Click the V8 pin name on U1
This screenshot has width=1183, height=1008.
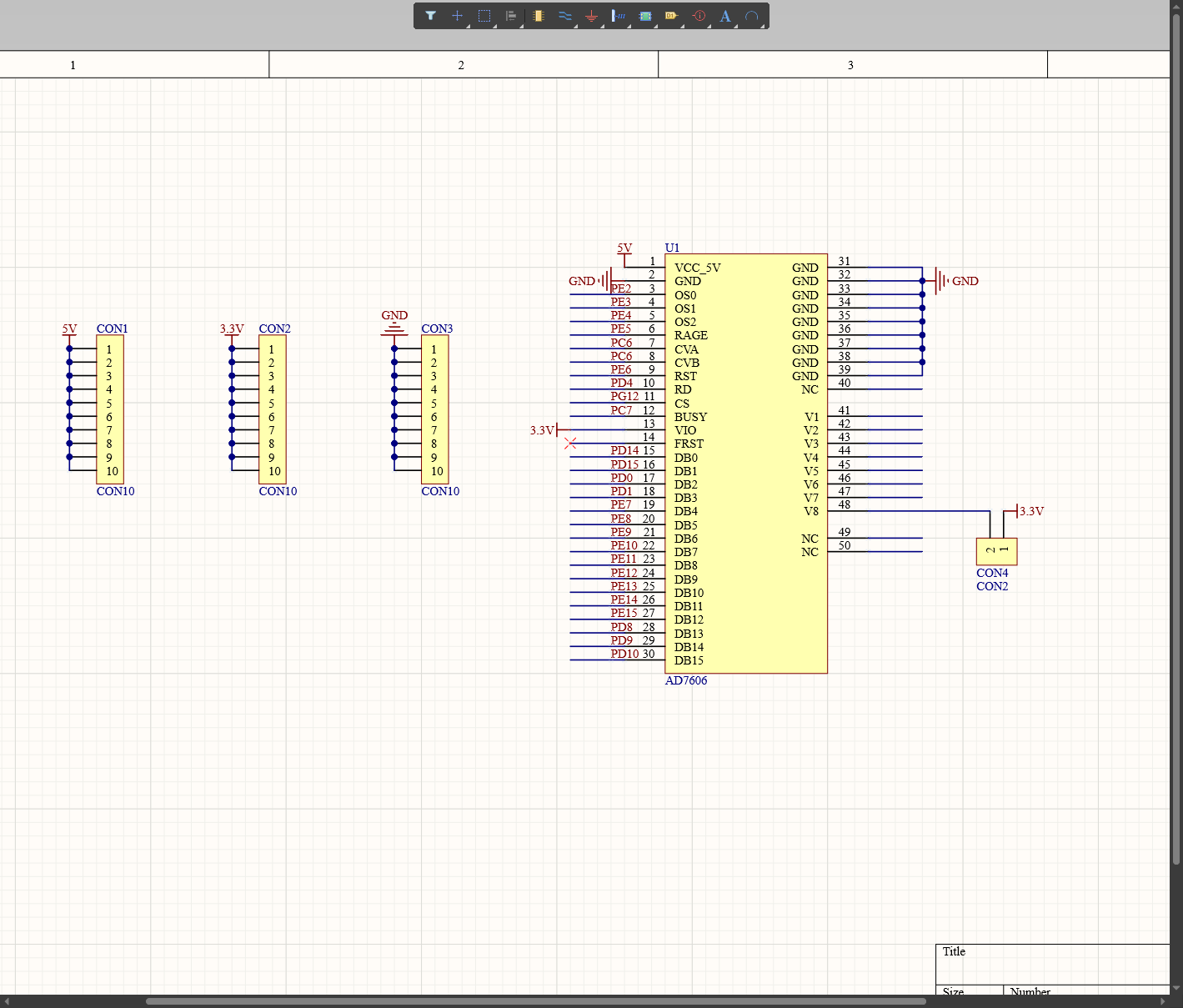[x=811, y=511]
